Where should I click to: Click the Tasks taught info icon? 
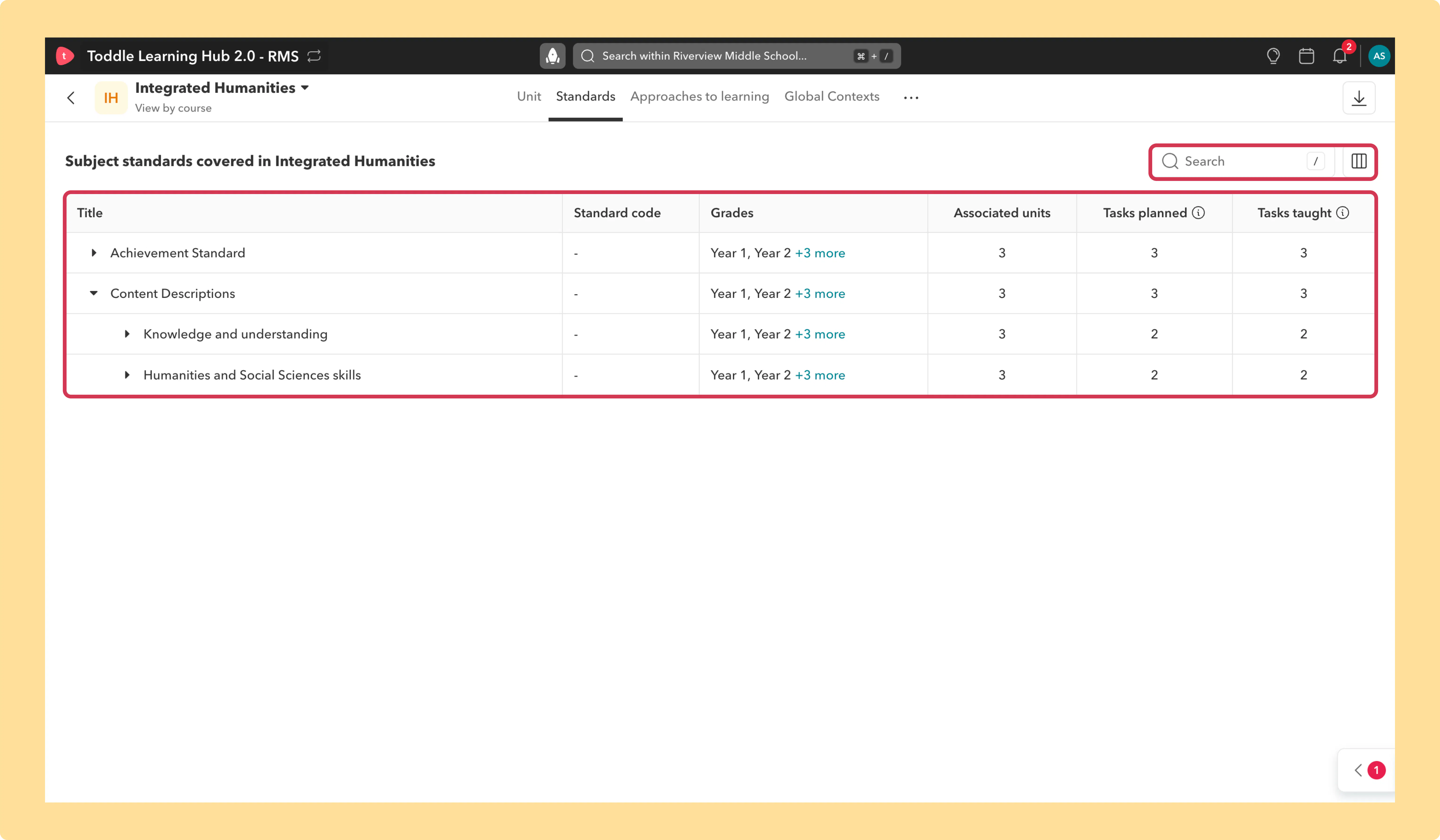(x=1343, y=213)
